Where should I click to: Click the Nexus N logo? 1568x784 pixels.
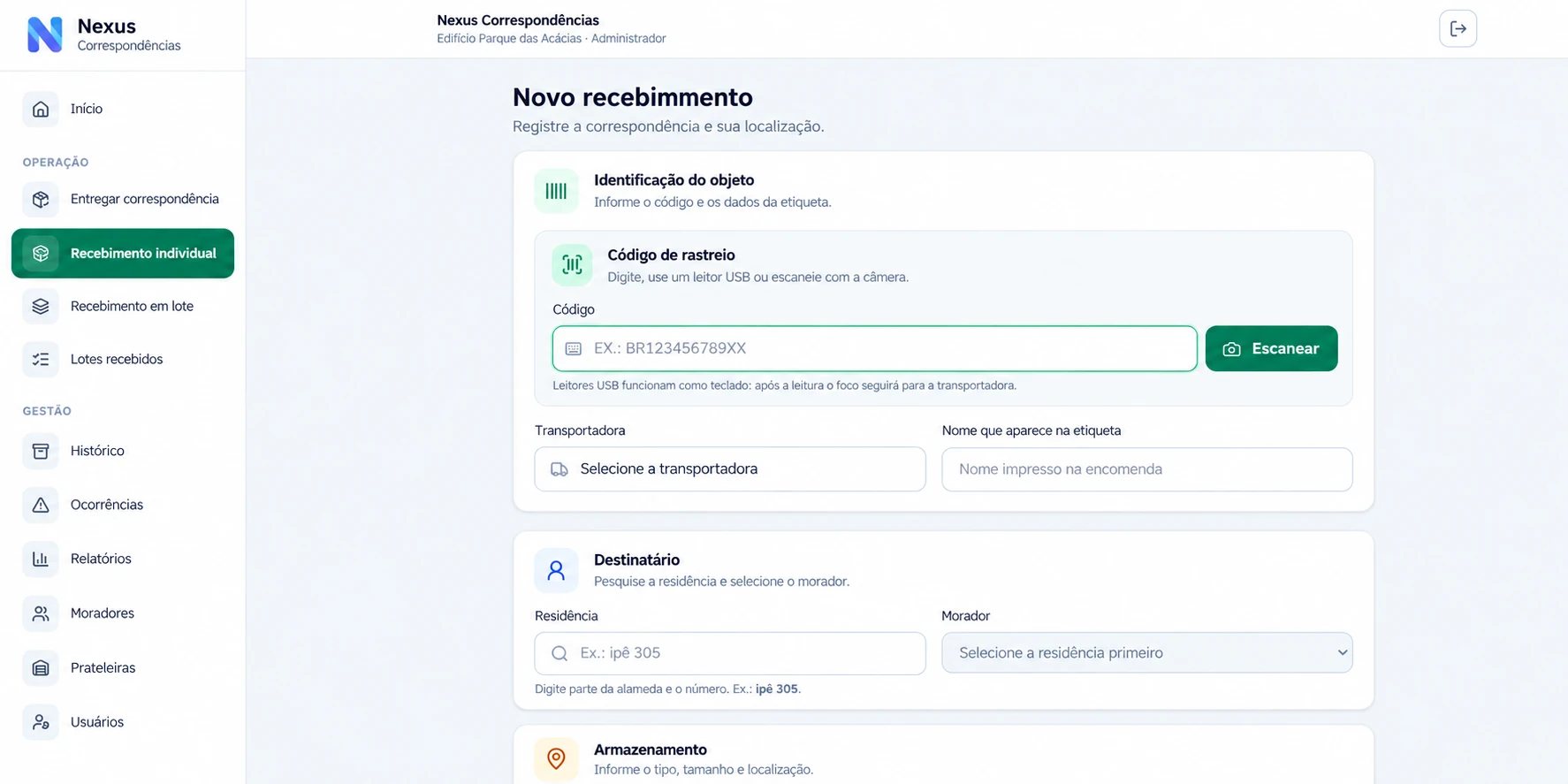pyautogui.click(x=45, y=34)
